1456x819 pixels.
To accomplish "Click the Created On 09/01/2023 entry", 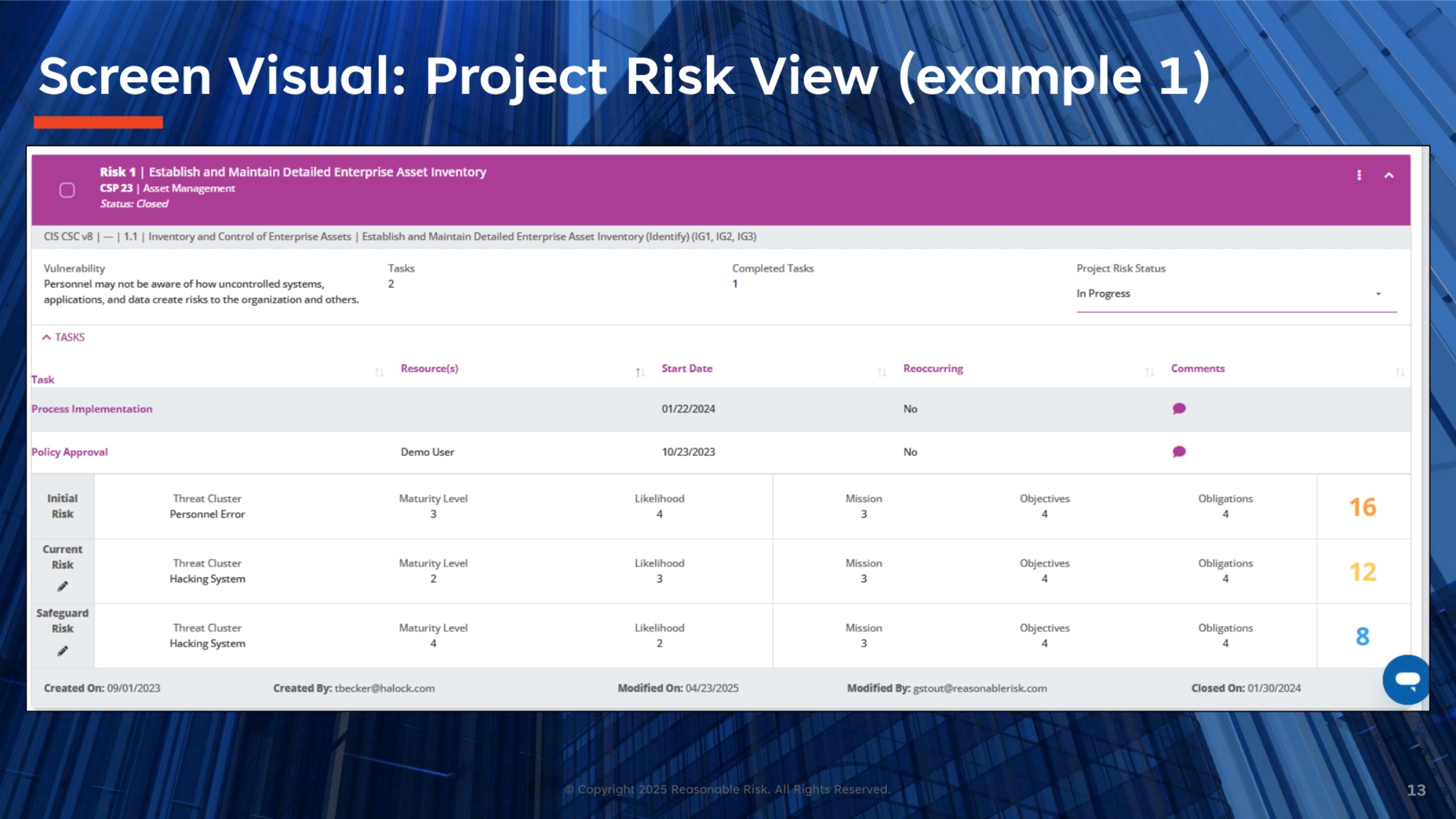I will click(102, 688).
